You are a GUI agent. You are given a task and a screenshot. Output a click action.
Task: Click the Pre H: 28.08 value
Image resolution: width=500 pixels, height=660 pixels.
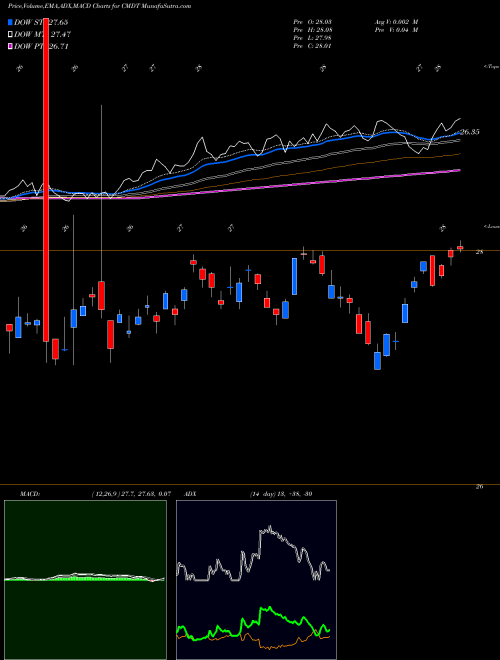312,30
